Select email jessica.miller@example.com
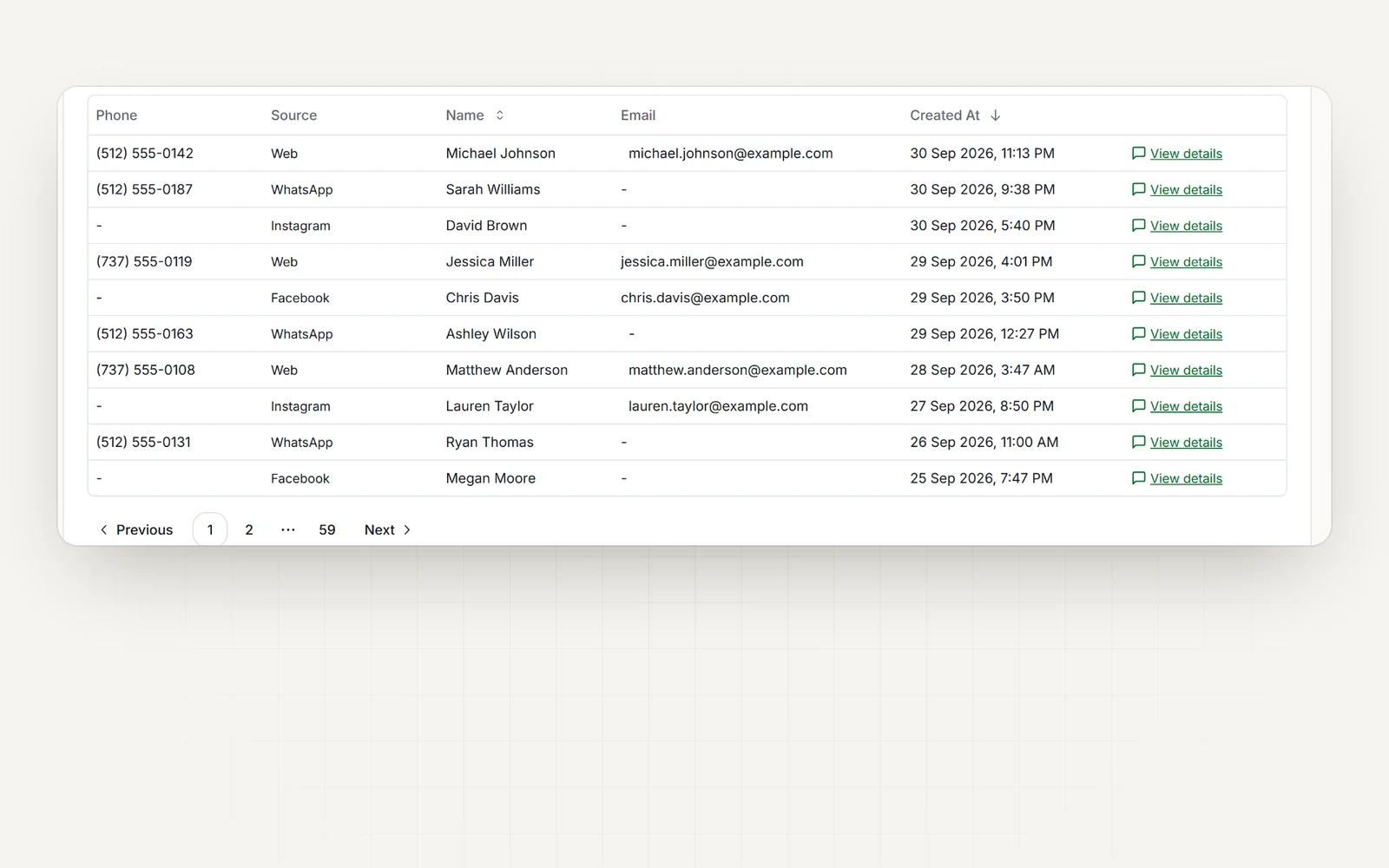1389x868 pixels. [712, 261]
